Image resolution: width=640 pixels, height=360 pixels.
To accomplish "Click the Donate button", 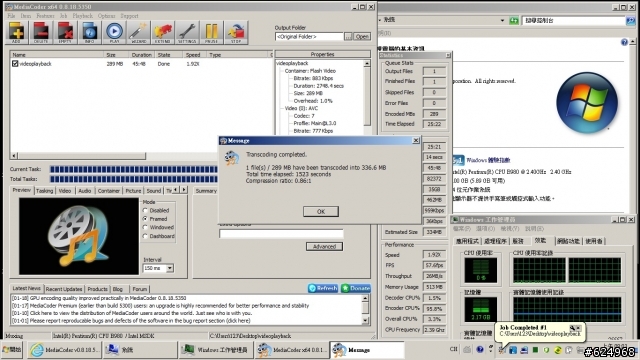I will pos(356,288).
